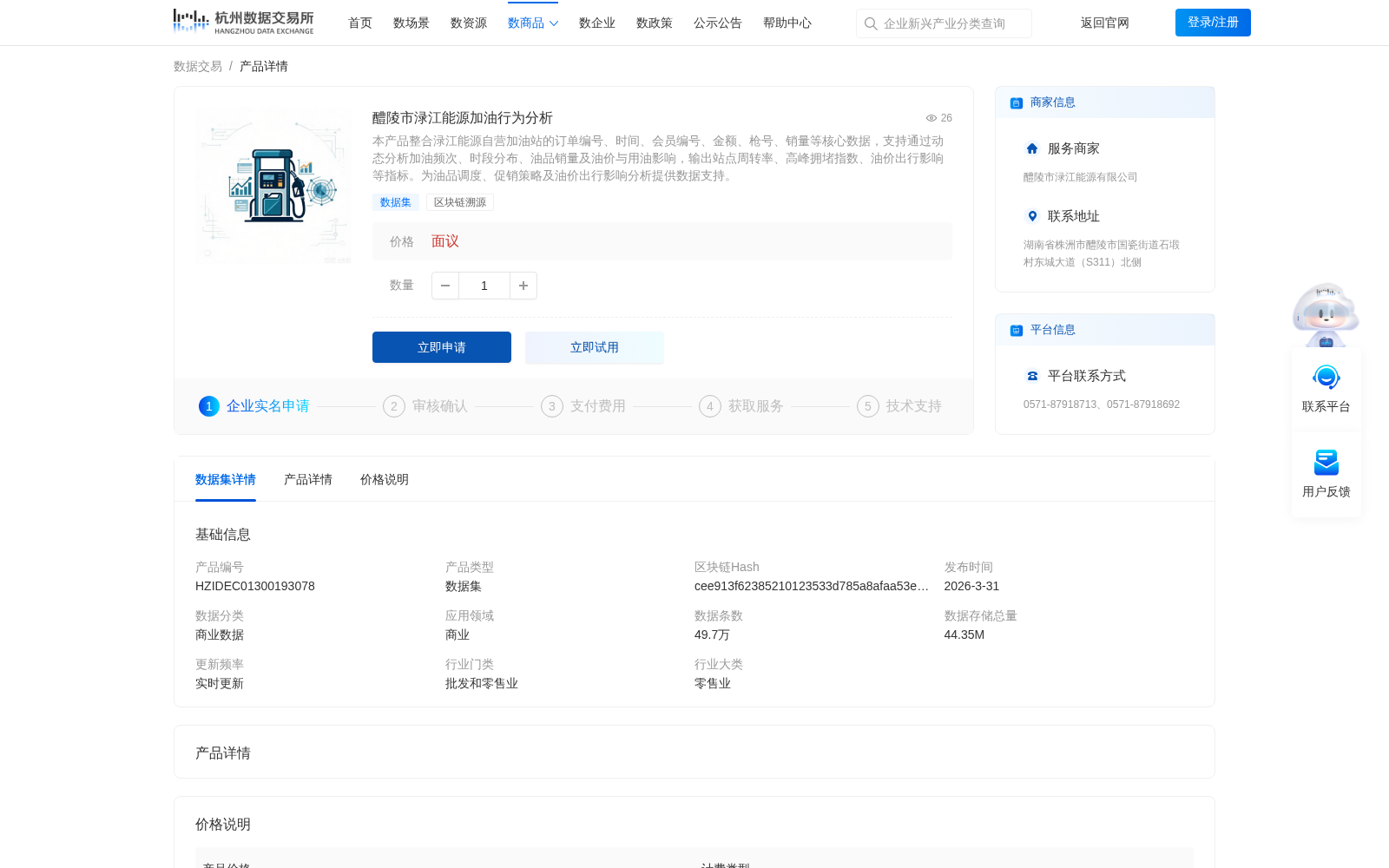
Task: Click step 5 技术支持
Action: pyautogui.click(x=899, y=406)
